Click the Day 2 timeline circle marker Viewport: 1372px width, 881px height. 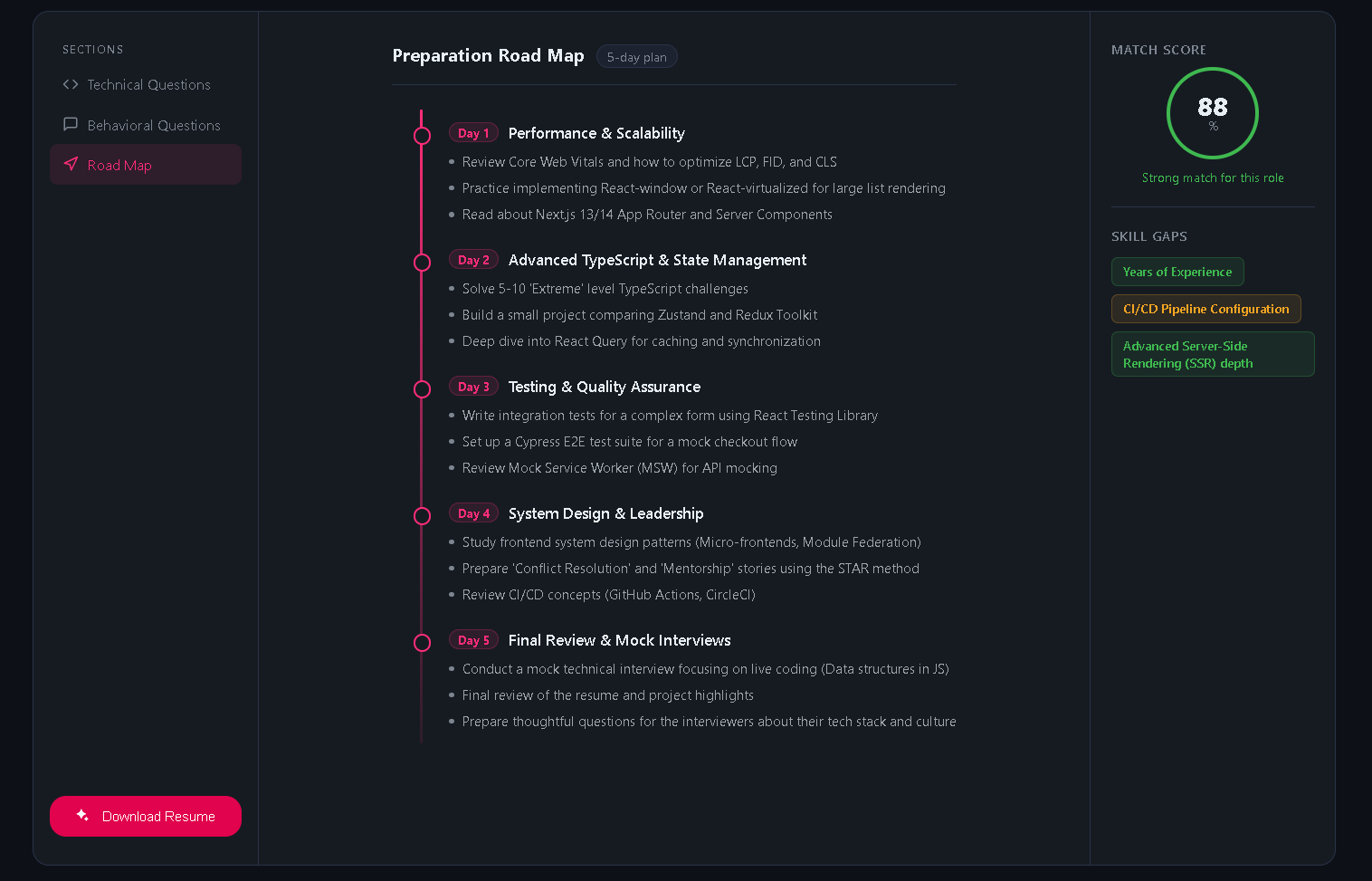tap(422, 263)
